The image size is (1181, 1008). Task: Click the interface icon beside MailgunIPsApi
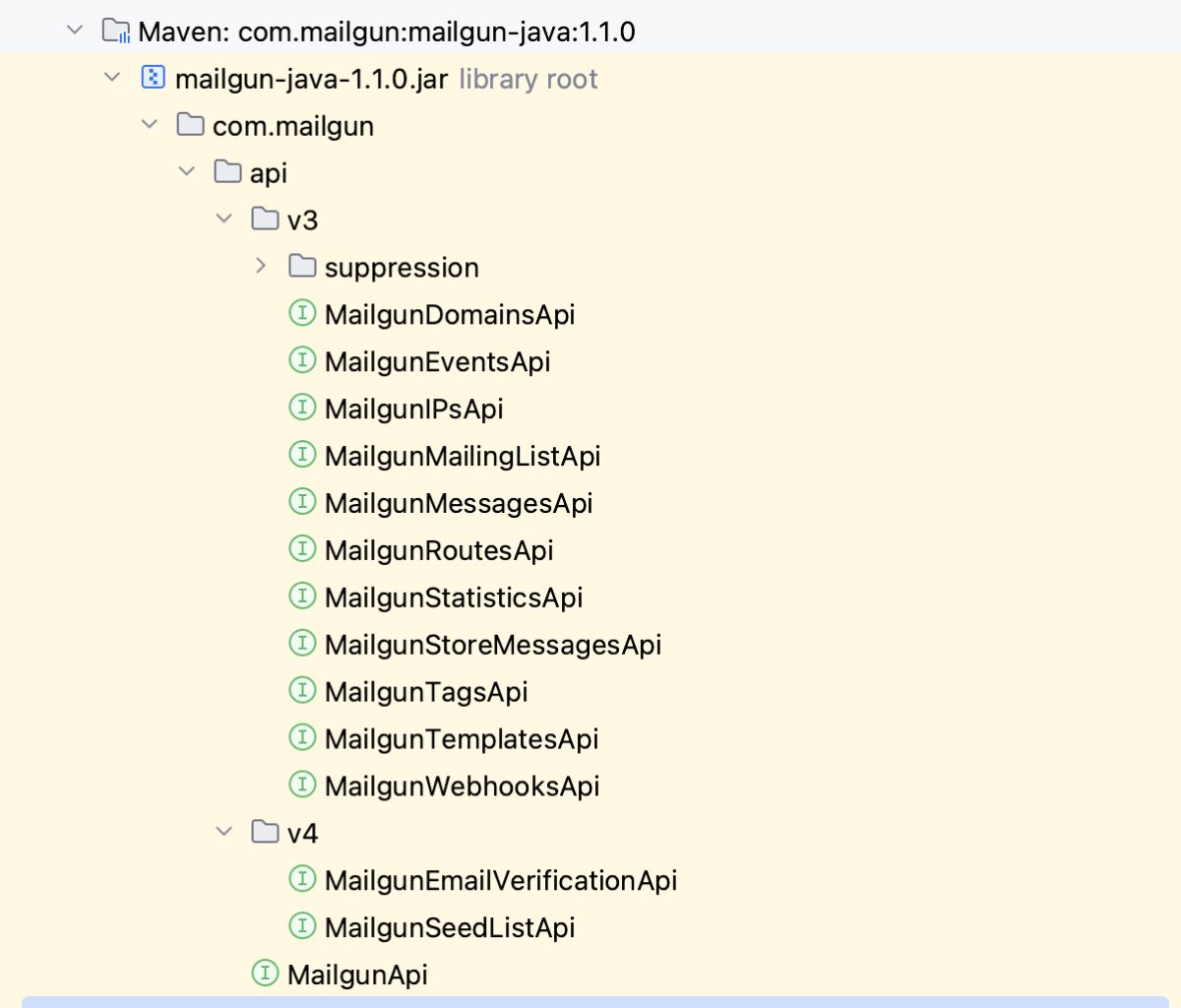point(302,408)
